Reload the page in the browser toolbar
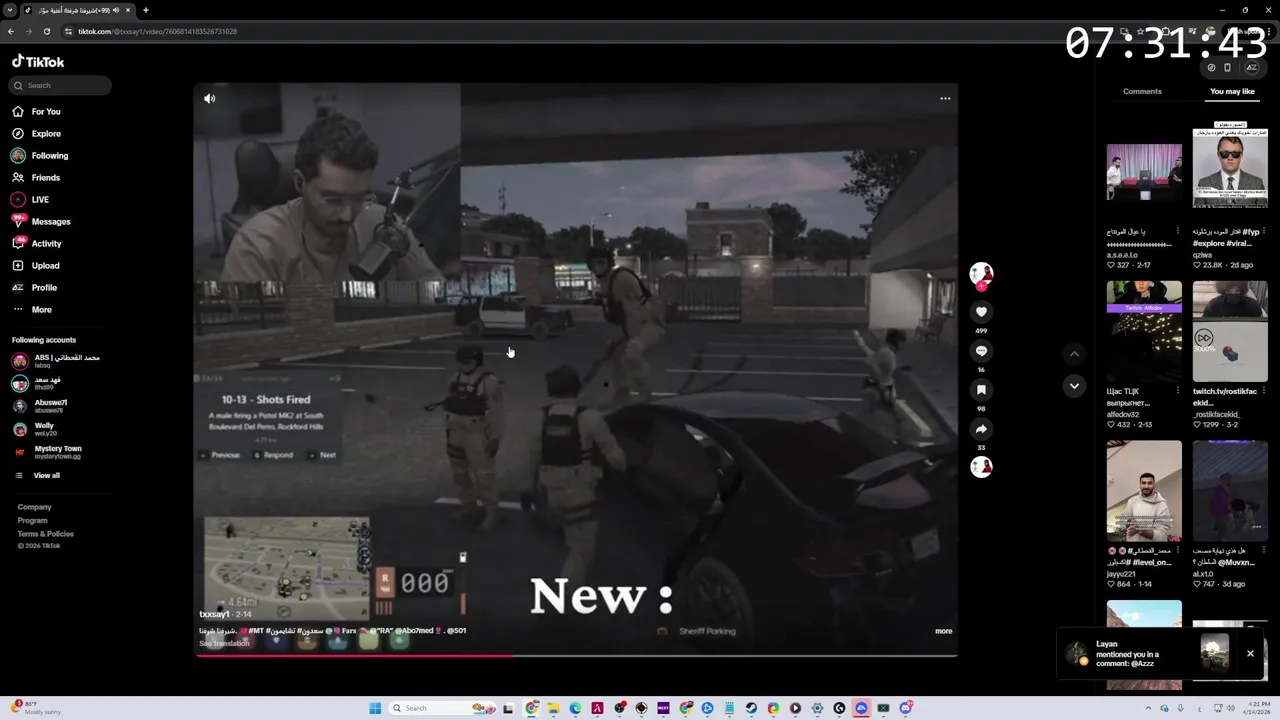This screenshot has width=1280, height=720. point(46,31)
